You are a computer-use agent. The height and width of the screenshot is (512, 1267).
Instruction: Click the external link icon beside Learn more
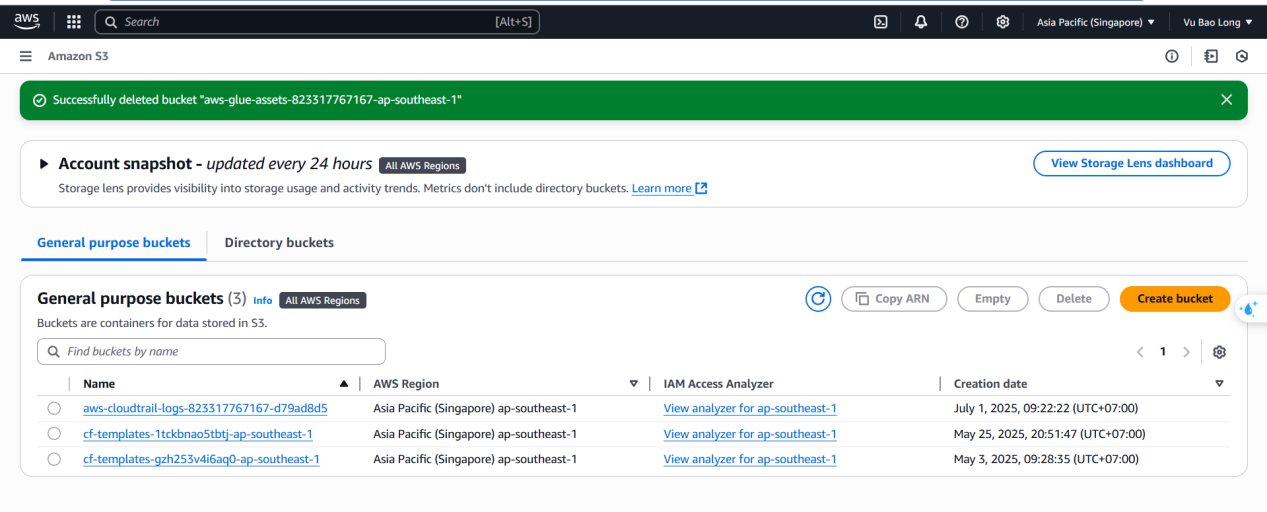(701, 188)
